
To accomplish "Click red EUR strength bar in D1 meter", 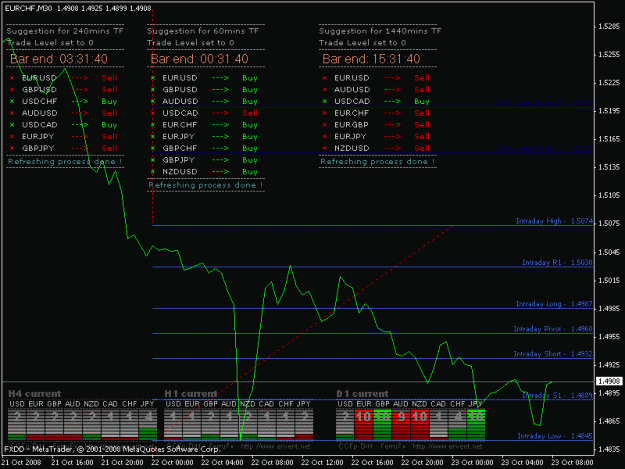I will (x=364, y=424).
